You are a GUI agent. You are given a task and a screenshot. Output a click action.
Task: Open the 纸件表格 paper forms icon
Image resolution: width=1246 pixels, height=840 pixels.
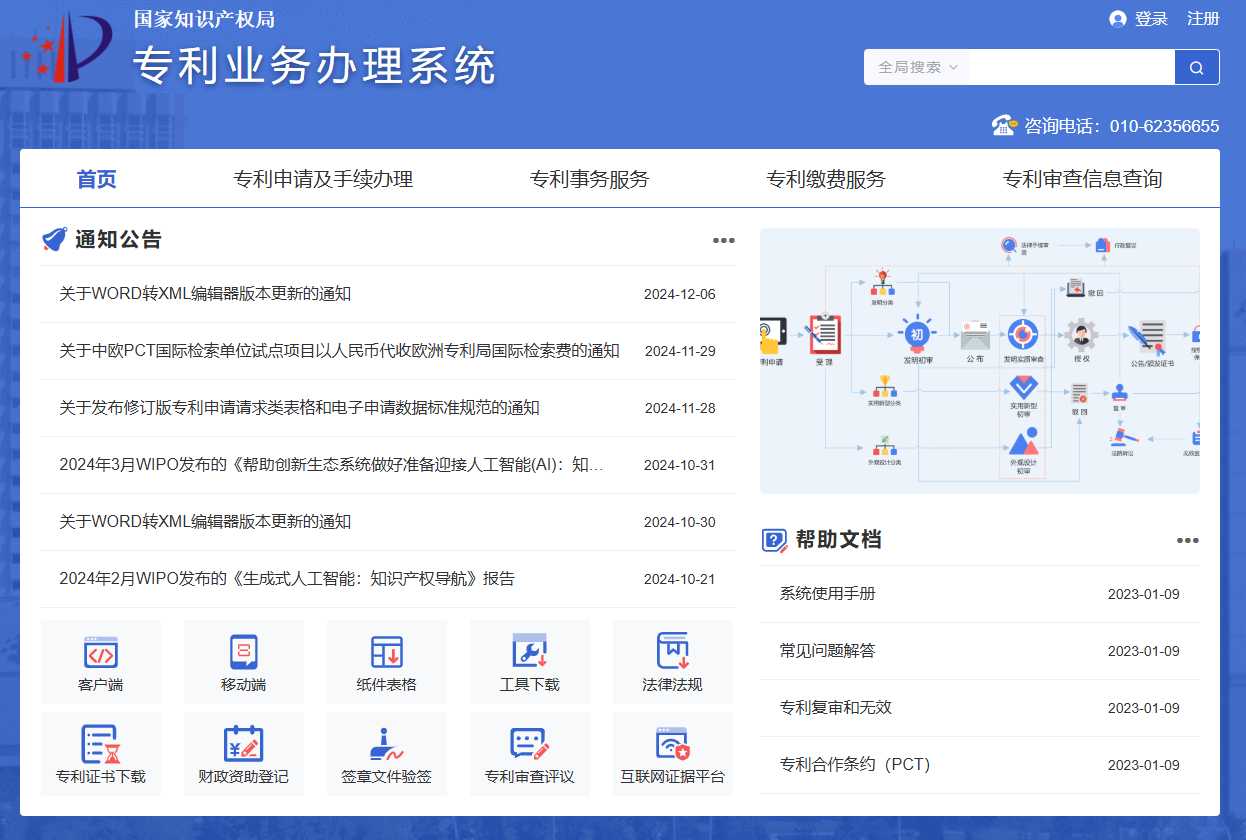386,662
